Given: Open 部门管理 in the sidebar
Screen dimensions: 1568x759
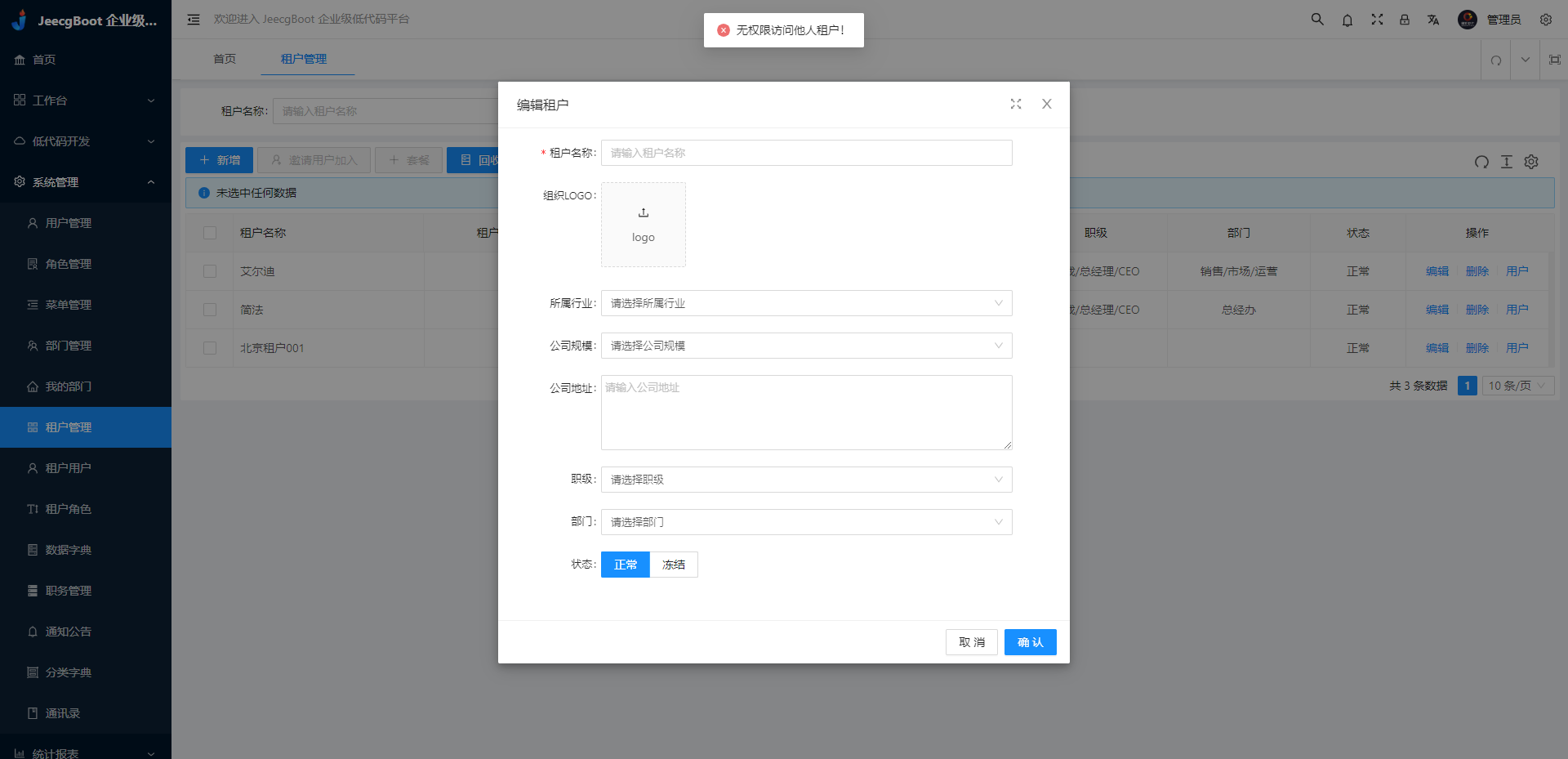Looking at the screenshot, I should [86, 346].
